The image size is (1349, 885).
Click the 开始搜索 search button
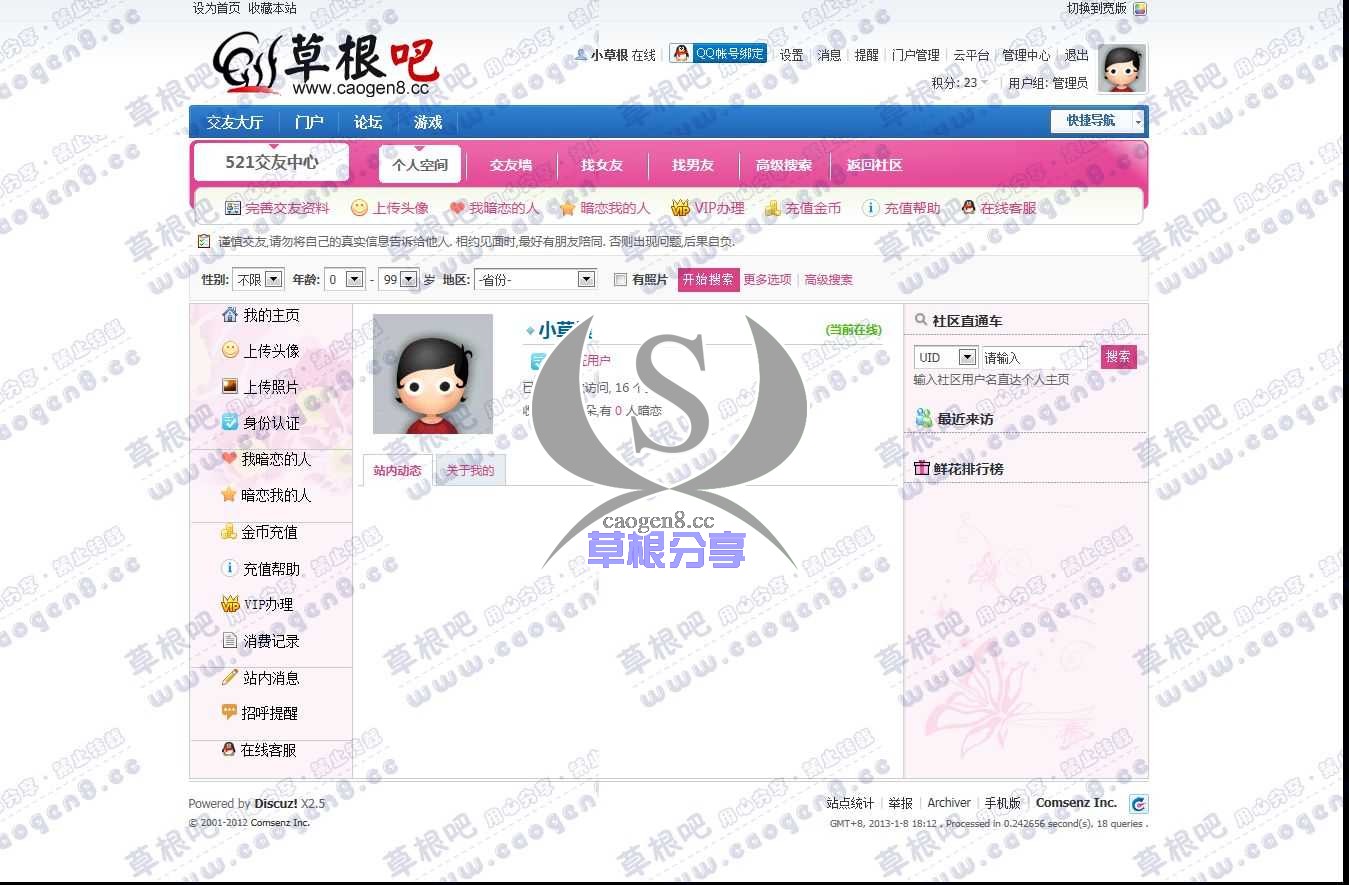click(x=708, y=280)
